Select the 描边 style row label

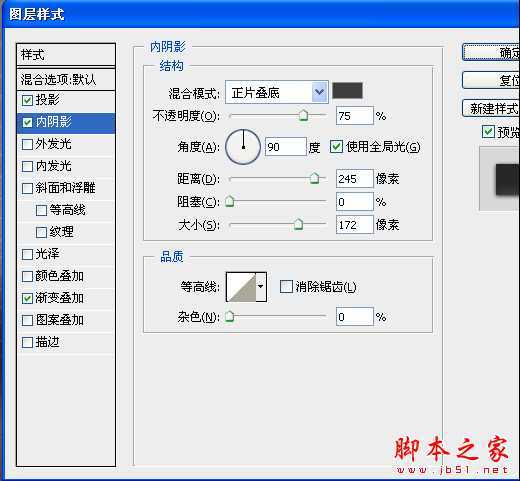[48, 342]
